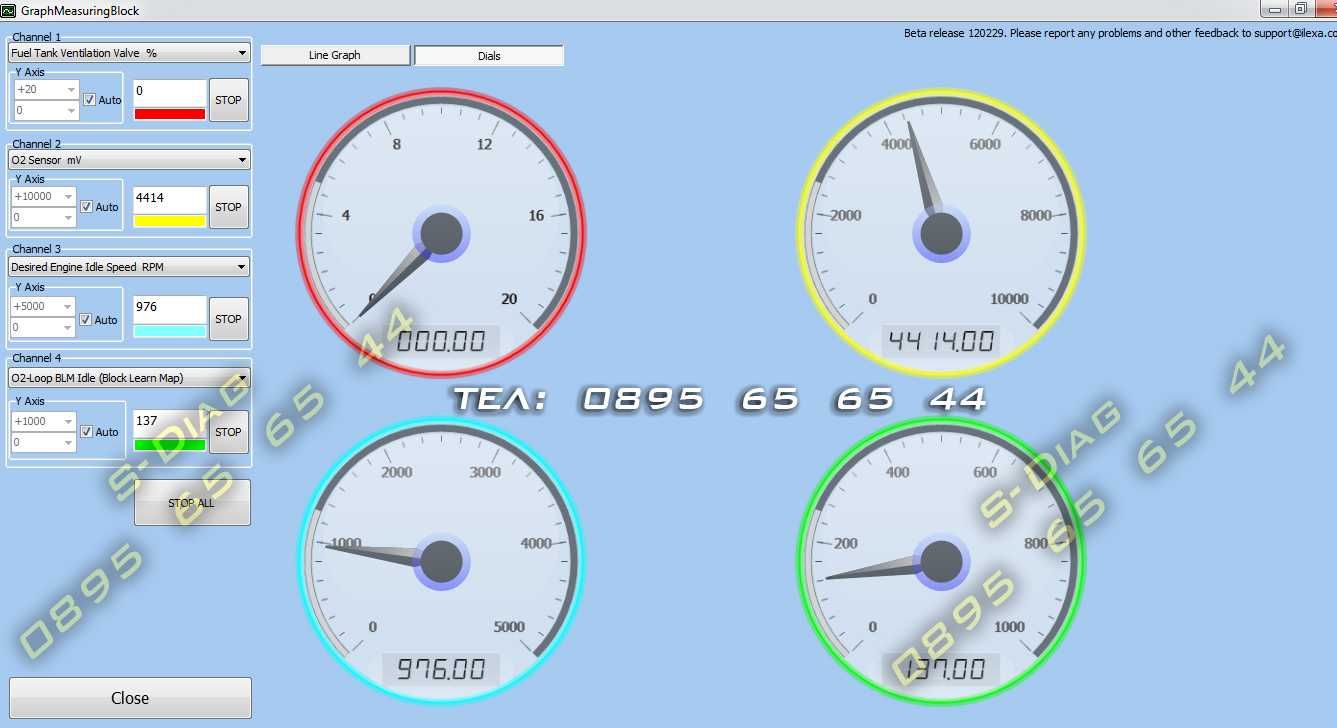1337x728 pixels.
Task: Click the green dial digital readout 137.00
Action: pos(940,669)
